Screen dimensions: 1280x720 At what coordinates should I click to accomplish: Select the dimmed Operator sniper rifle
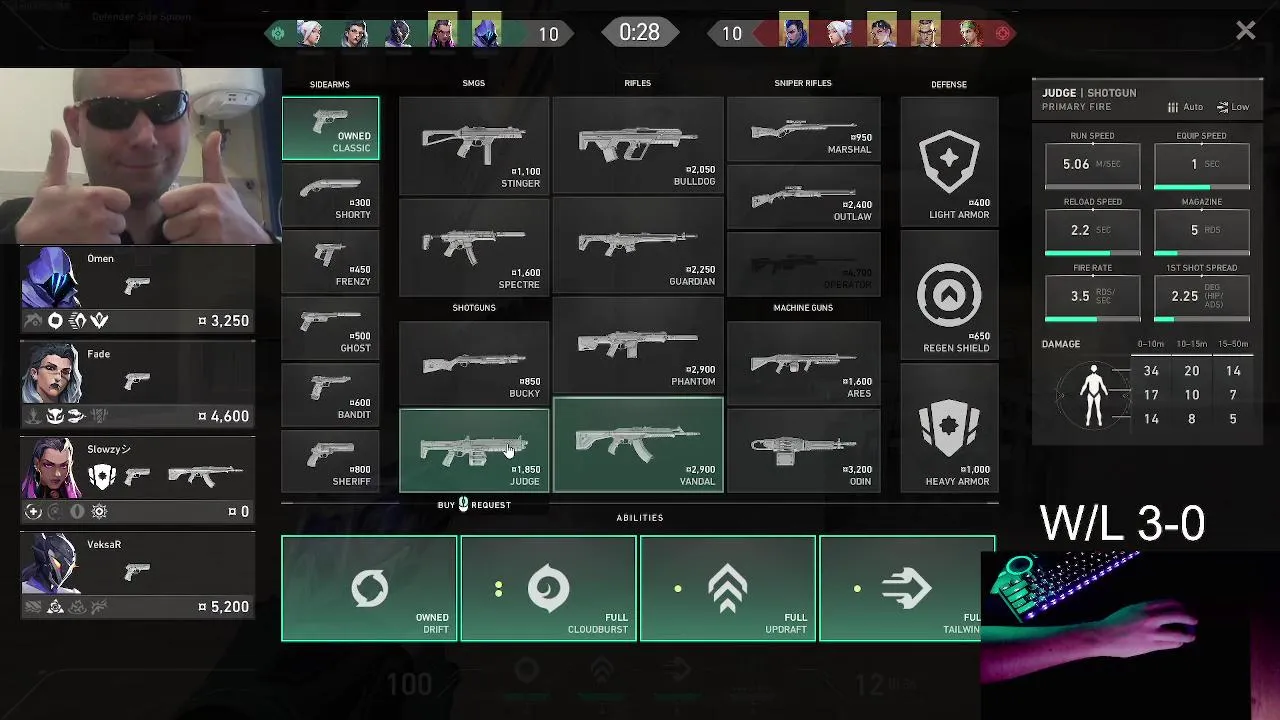[x=803, y=263]
